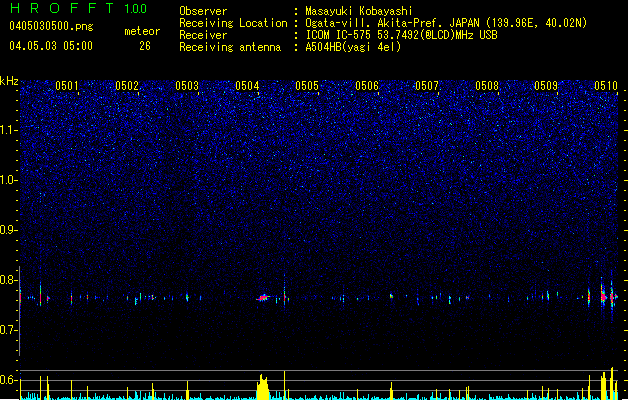Click time marker 0508
The width and height of the screenshot is (629, 400).
(x=487, y=86)
